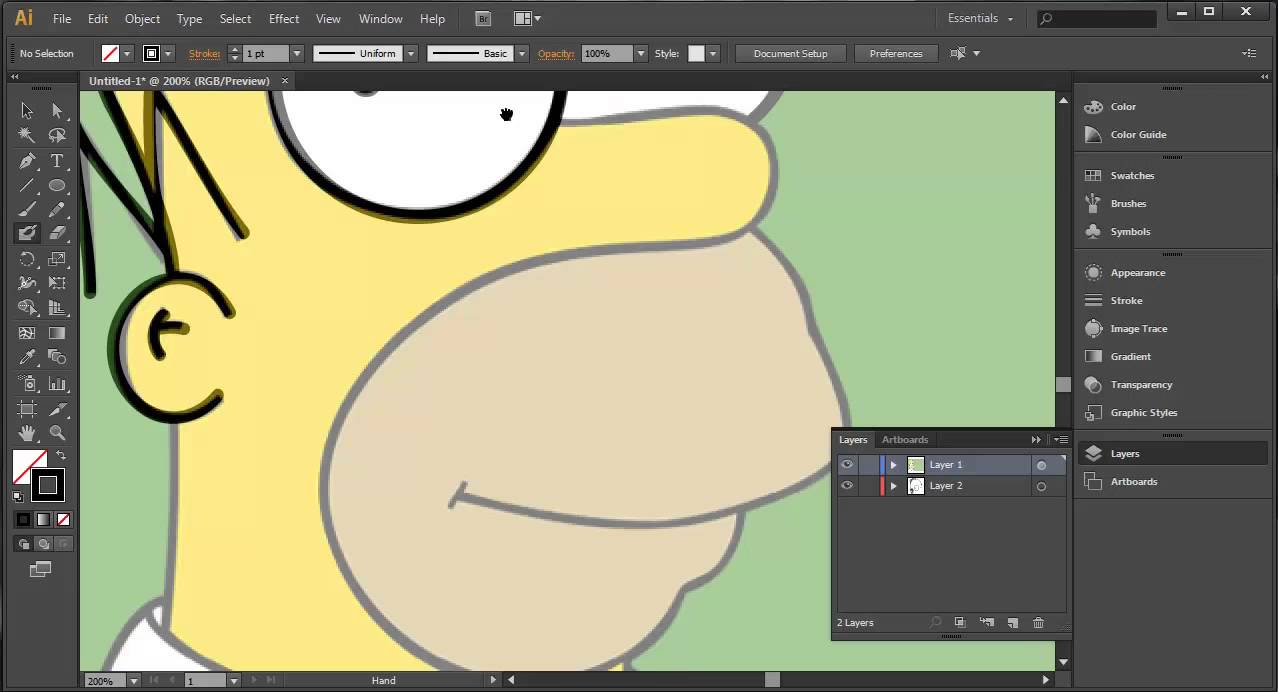Open the Uniform variable width profile dropdown
Image resolution: width=1278 pixels, height=692 pixels.
pyautogui.click(x=411, y=53)
